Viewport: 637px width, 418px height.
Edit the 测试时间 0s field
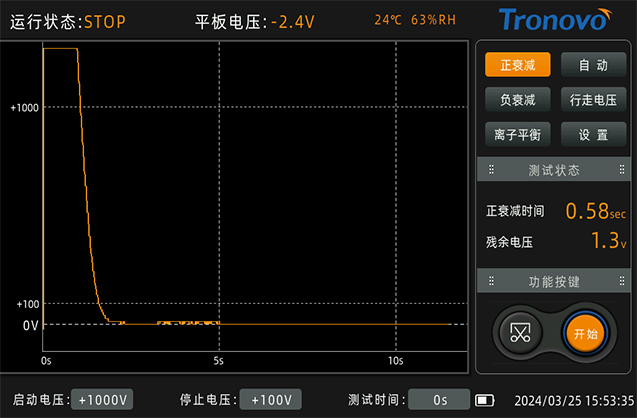pyautogui.click(x=439, y=400)
